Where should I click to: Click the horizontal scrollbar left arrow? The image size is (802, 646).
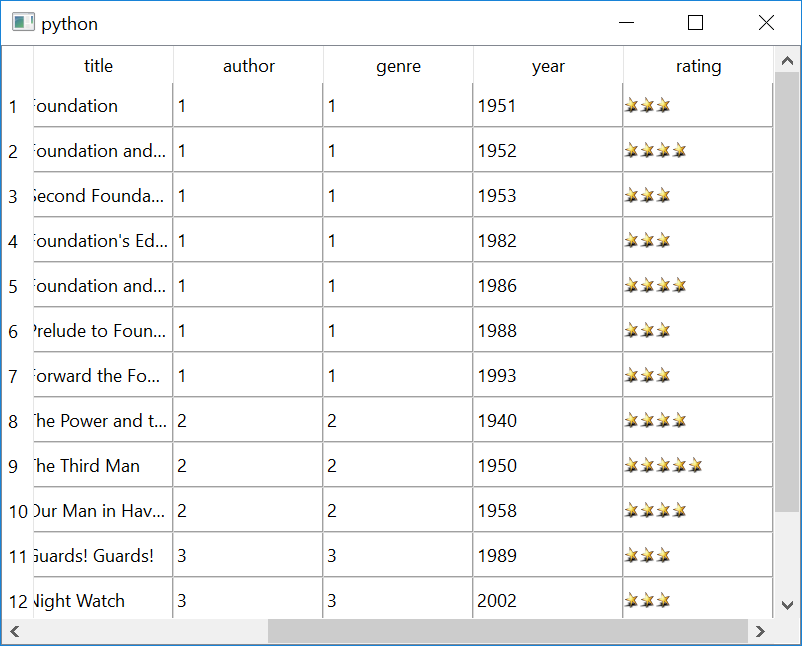coord(14,631)
